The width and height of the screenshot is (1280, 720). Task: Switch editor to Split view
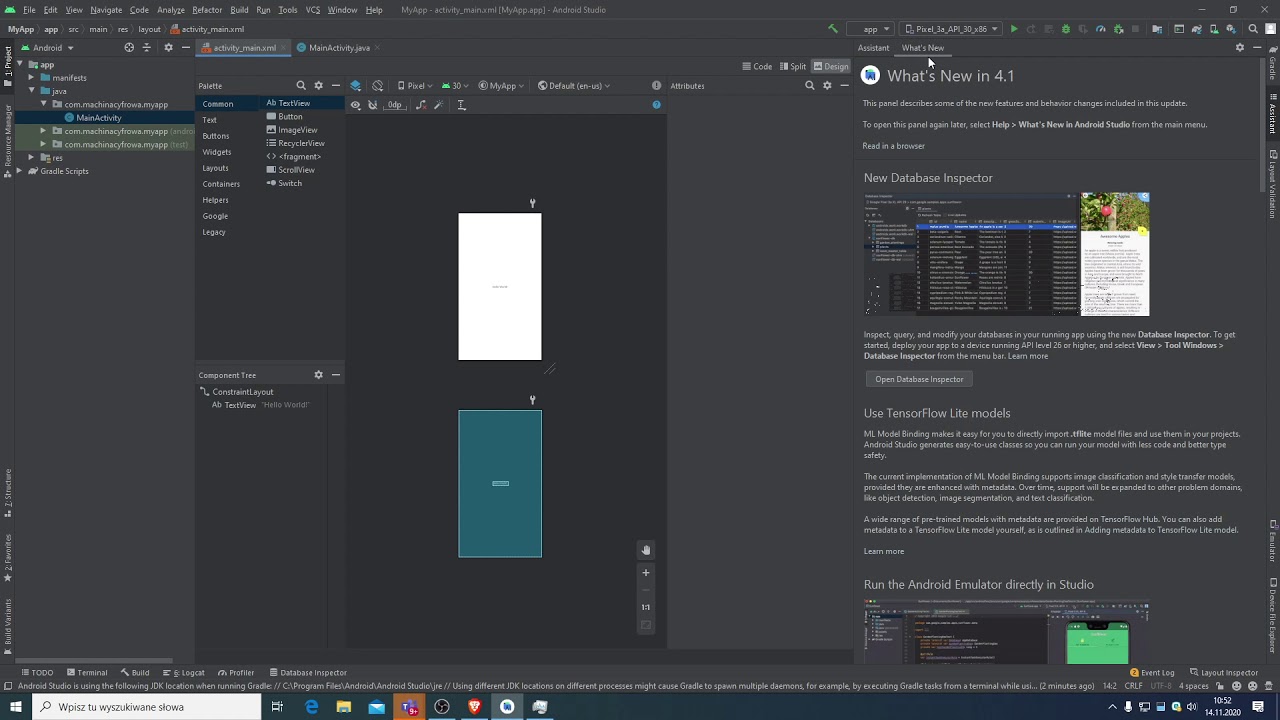click(x=792, y=67)
